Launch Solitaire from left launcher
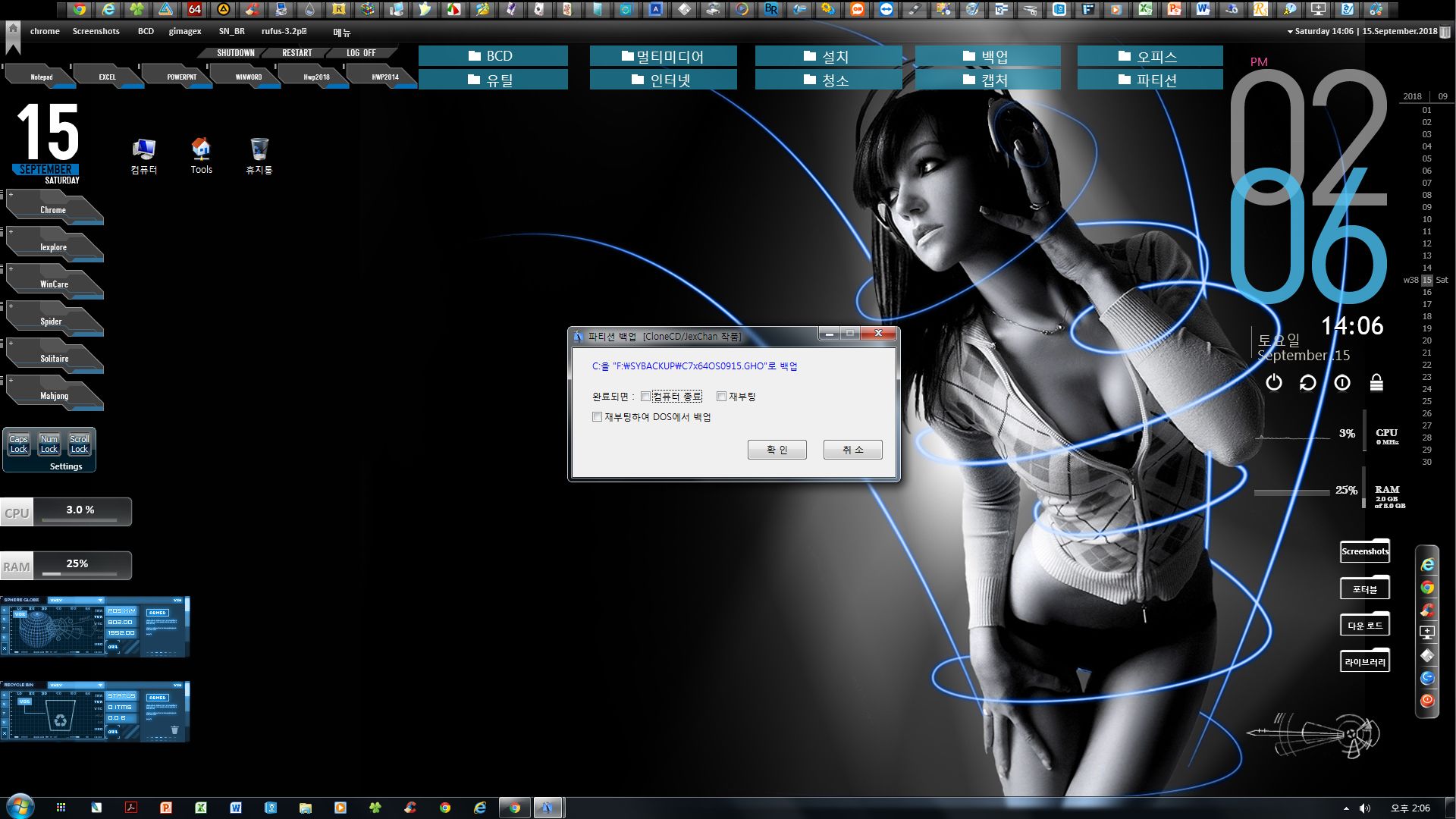This screenshot has width=1456, height=819. pyautogui.click(x=54, y=358)
